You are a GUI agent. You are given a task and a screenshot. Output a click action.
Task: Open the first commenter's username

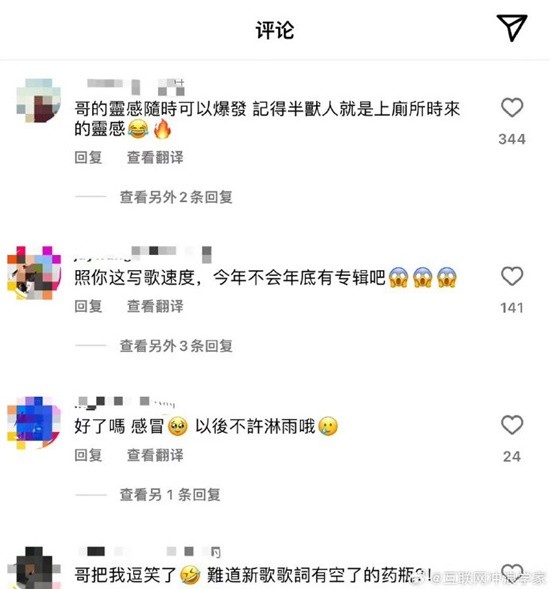pyautogui.click(x=136, y=86)
